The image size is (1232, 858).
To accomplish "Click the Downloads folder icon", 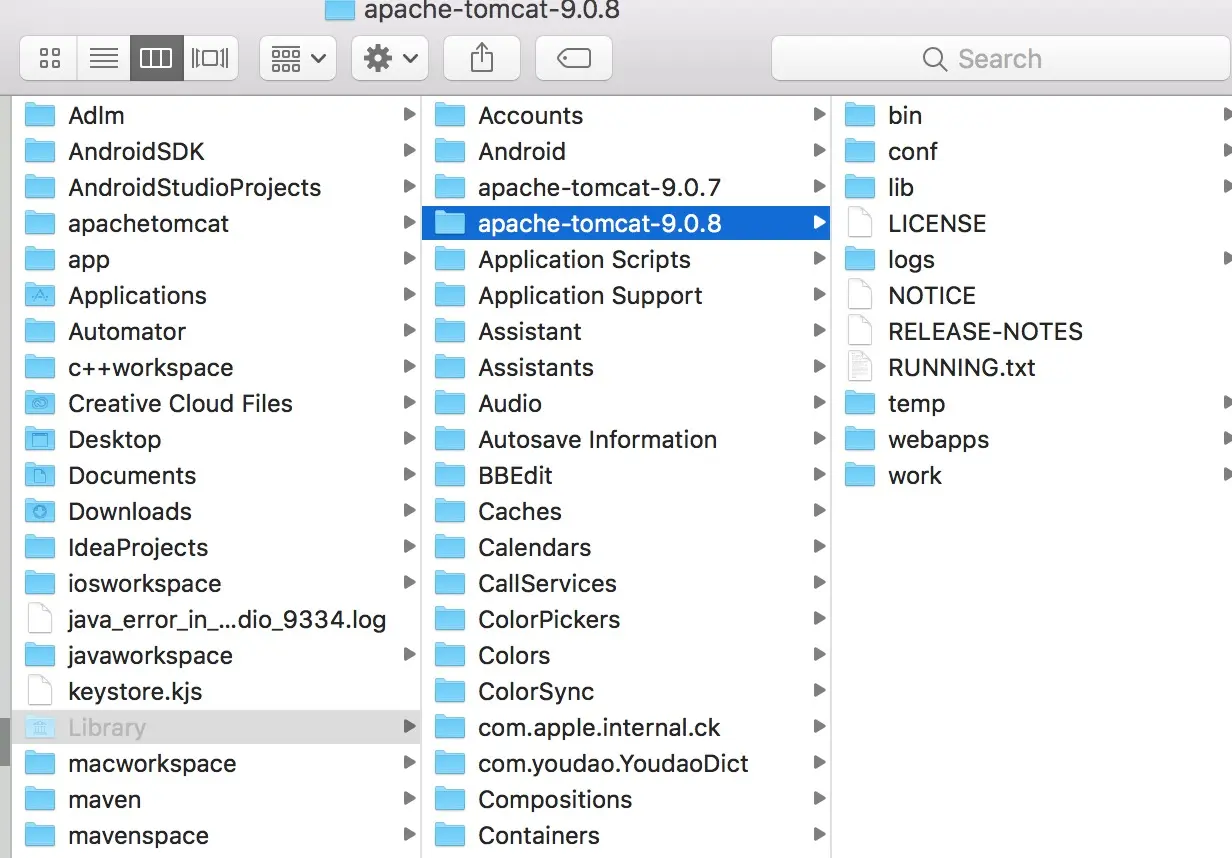I will [x=40, y=512].
